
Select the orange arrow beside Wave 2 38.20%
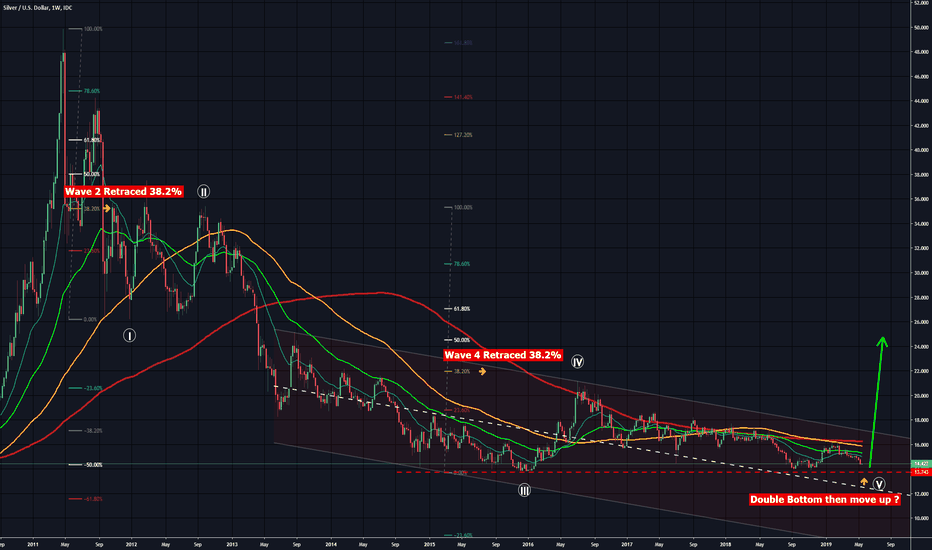click(107, 208)
